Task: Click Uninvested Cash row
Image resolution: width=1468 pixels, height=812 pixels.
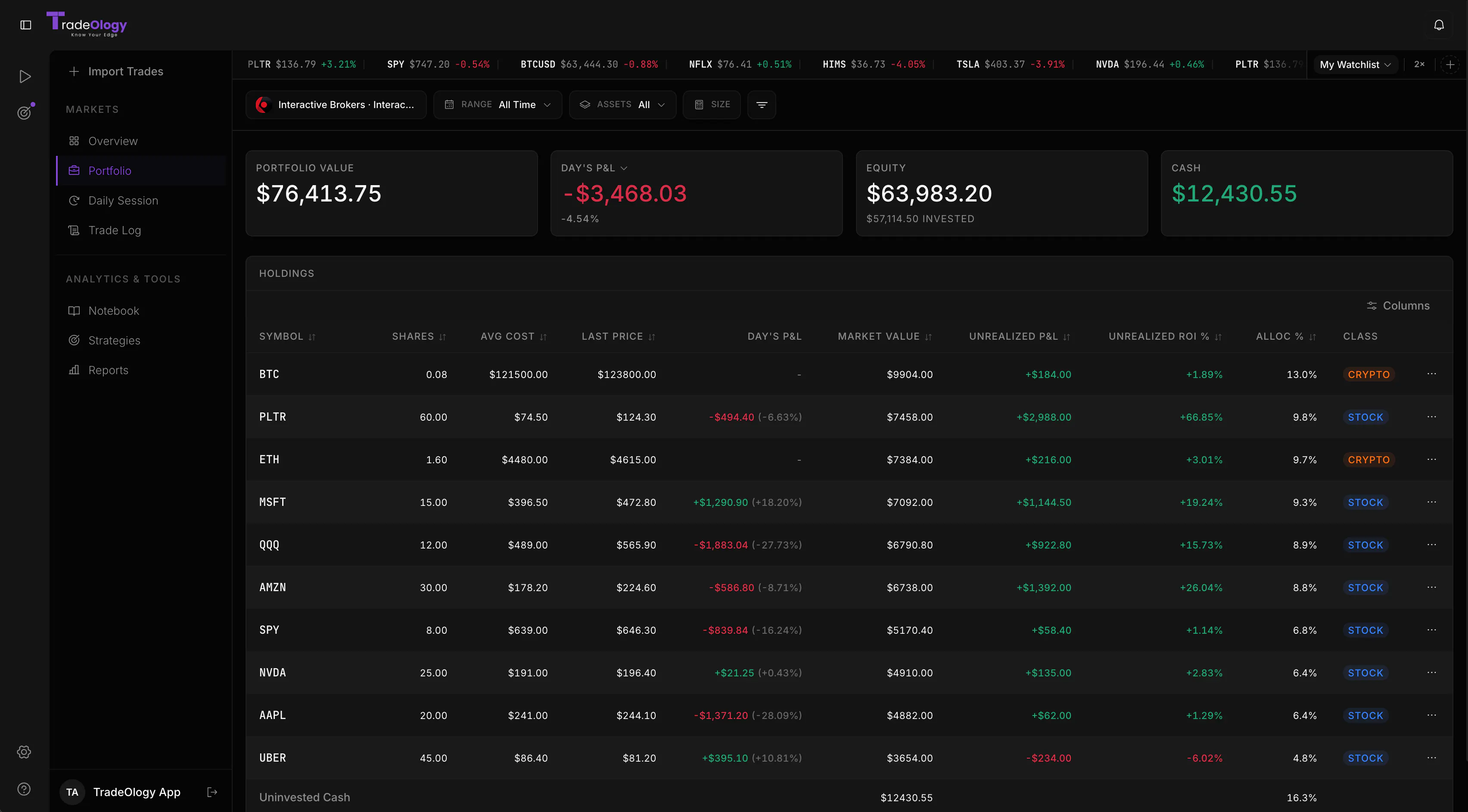Action: [849, 797]
